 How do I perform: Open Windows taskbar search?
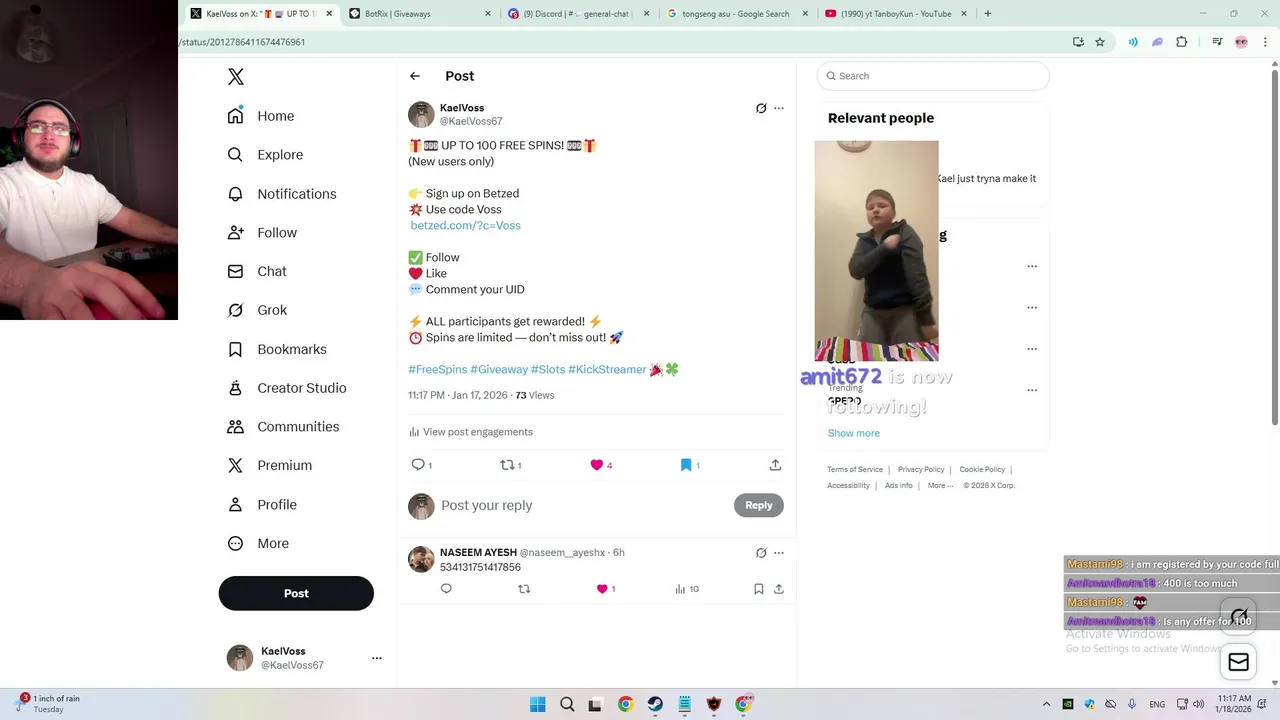pyautogui.click(x=567, y=704)
